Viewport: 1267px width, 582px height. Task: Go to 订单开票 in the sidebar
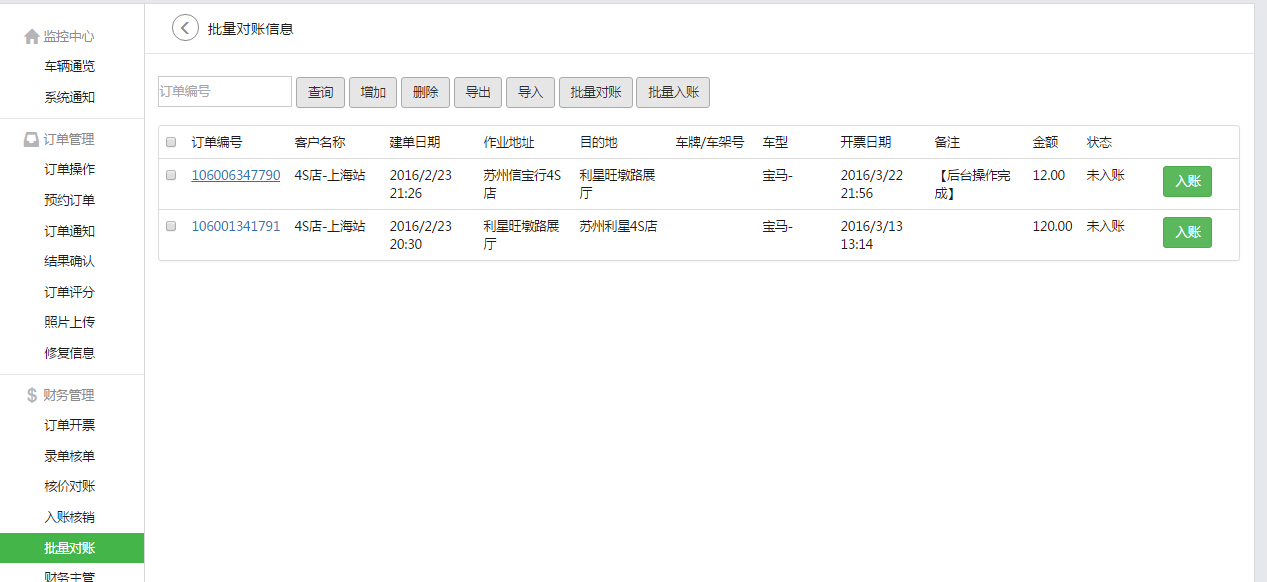(x=70, y=425)
